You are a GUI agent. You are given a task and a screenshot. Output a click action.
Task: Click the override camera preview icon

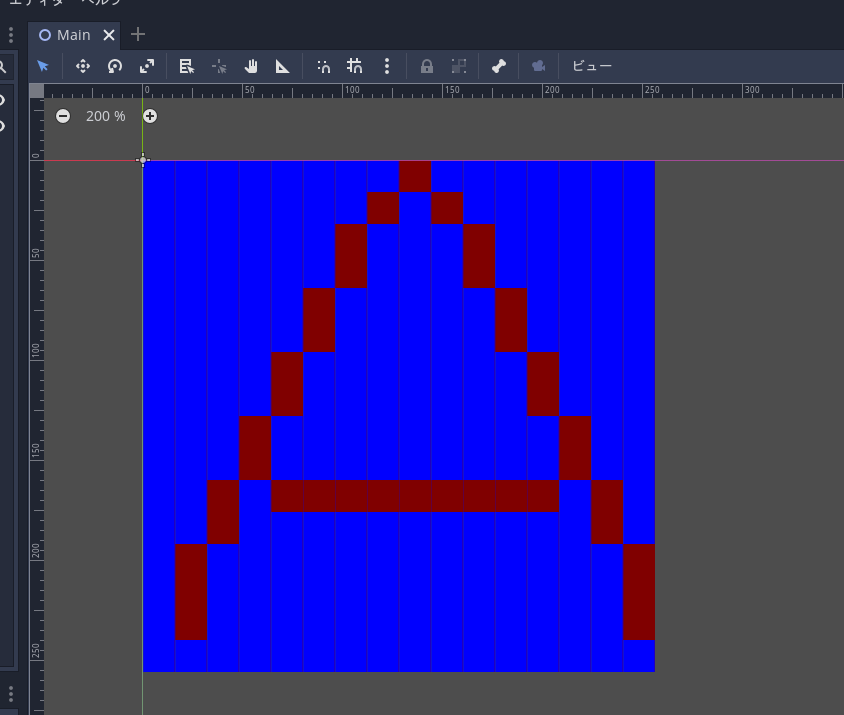click(x=539, y=66)
